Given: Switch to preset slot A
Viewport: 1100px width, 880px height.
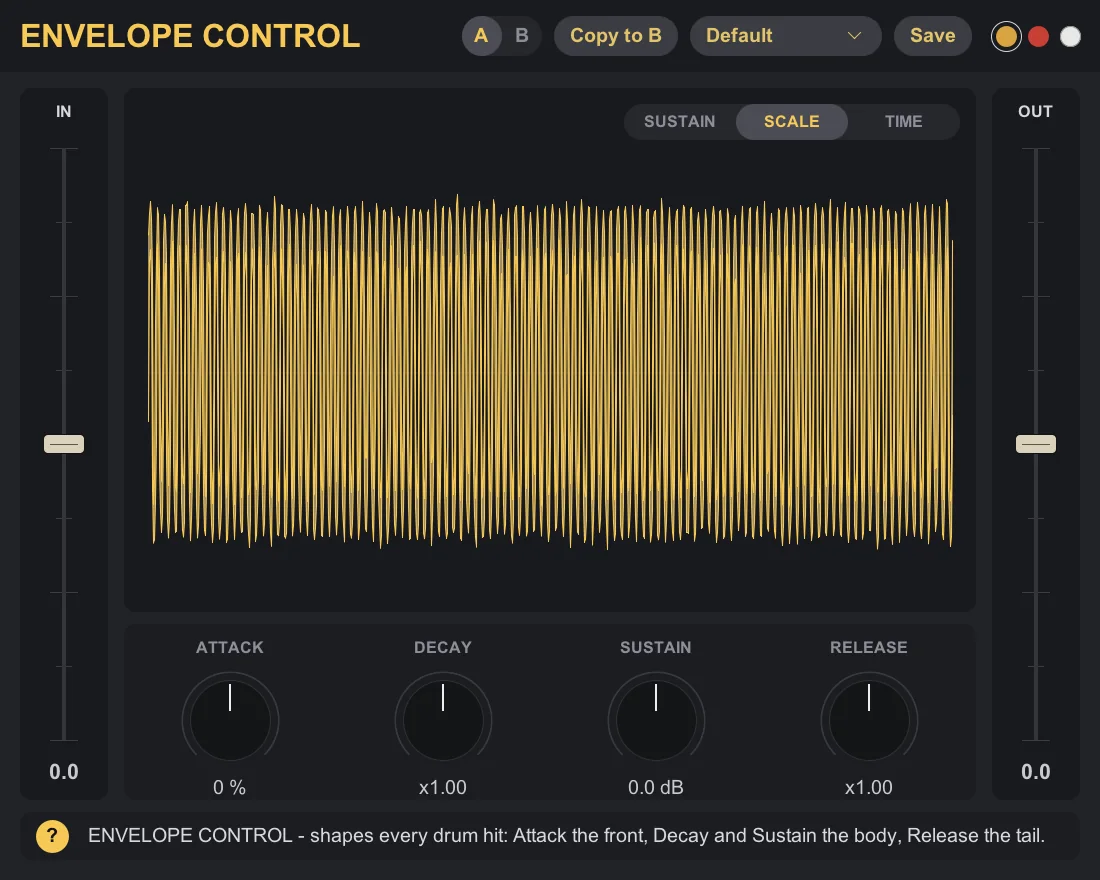Looking at the screenshot, I should click(481, 36).
